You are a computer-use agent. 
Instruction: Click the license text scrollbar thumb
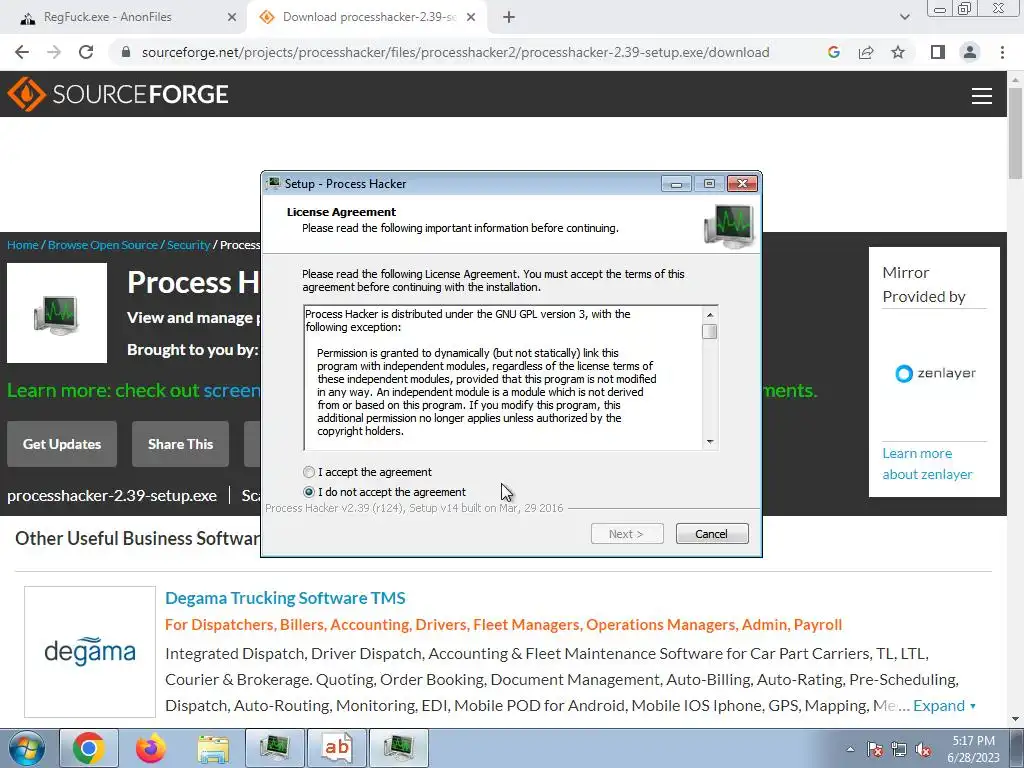tap(709, 332)
